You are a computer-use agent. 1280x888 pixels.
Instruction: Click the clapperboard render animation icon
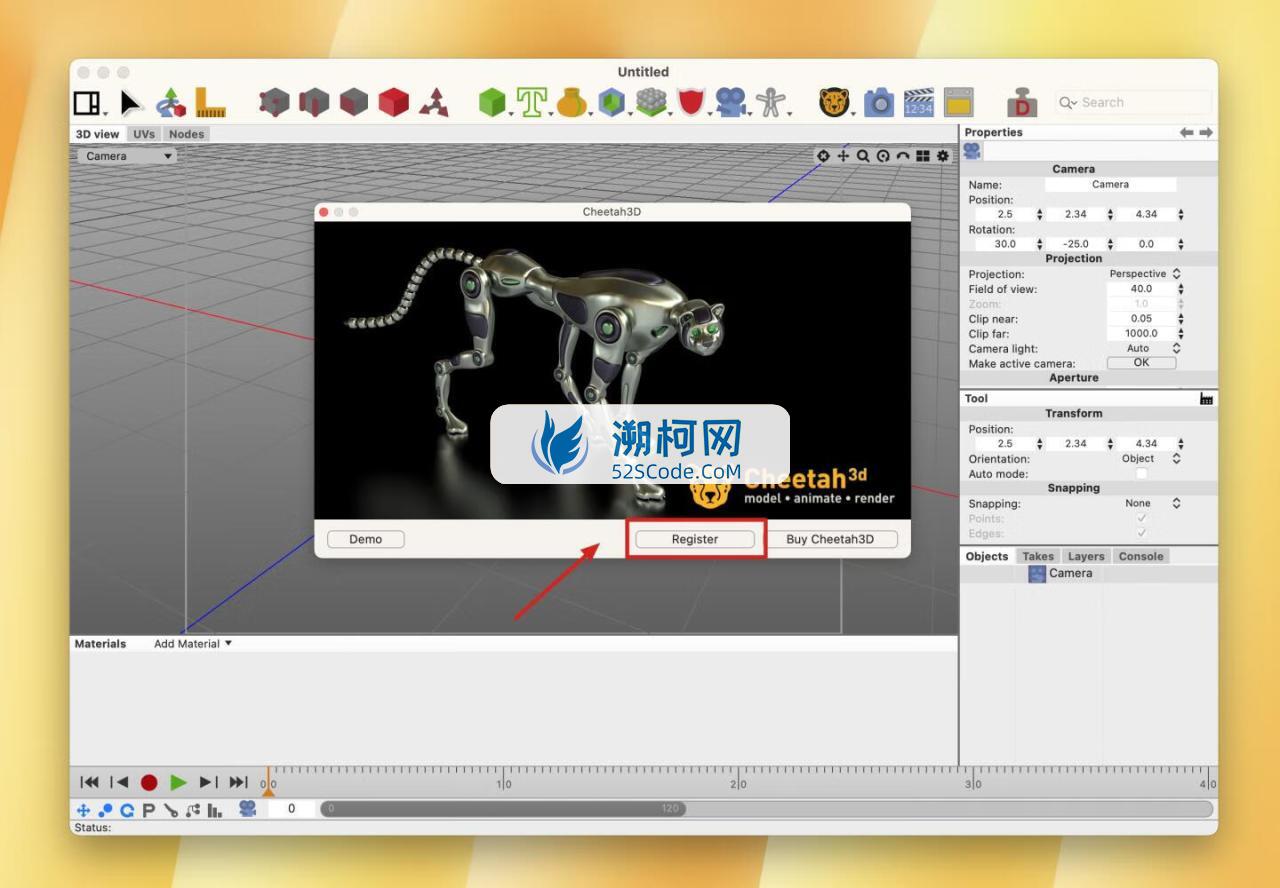pyautogui.click(x=918, y=102)
